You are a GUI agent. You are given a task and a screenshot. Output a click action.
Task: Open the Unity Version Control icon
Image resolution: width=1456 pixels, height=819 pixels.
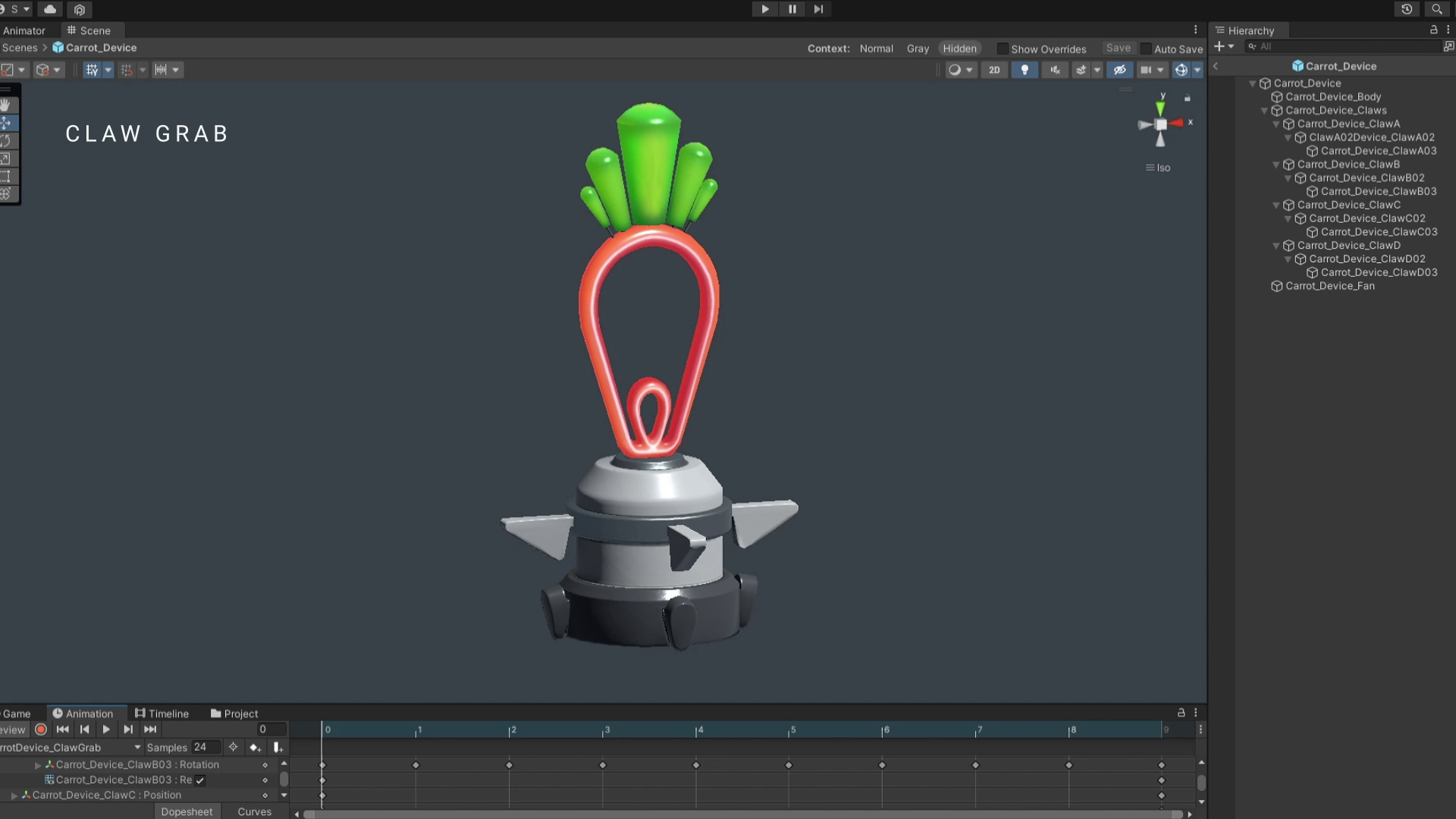point(80,10)
